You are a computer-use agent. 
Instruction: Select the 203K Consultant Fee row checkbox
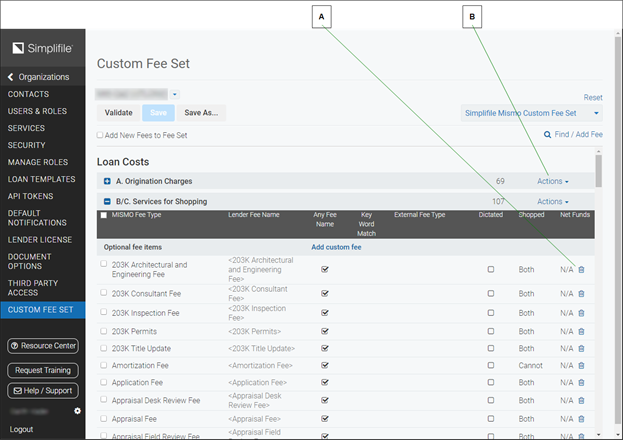coord(104,293)
